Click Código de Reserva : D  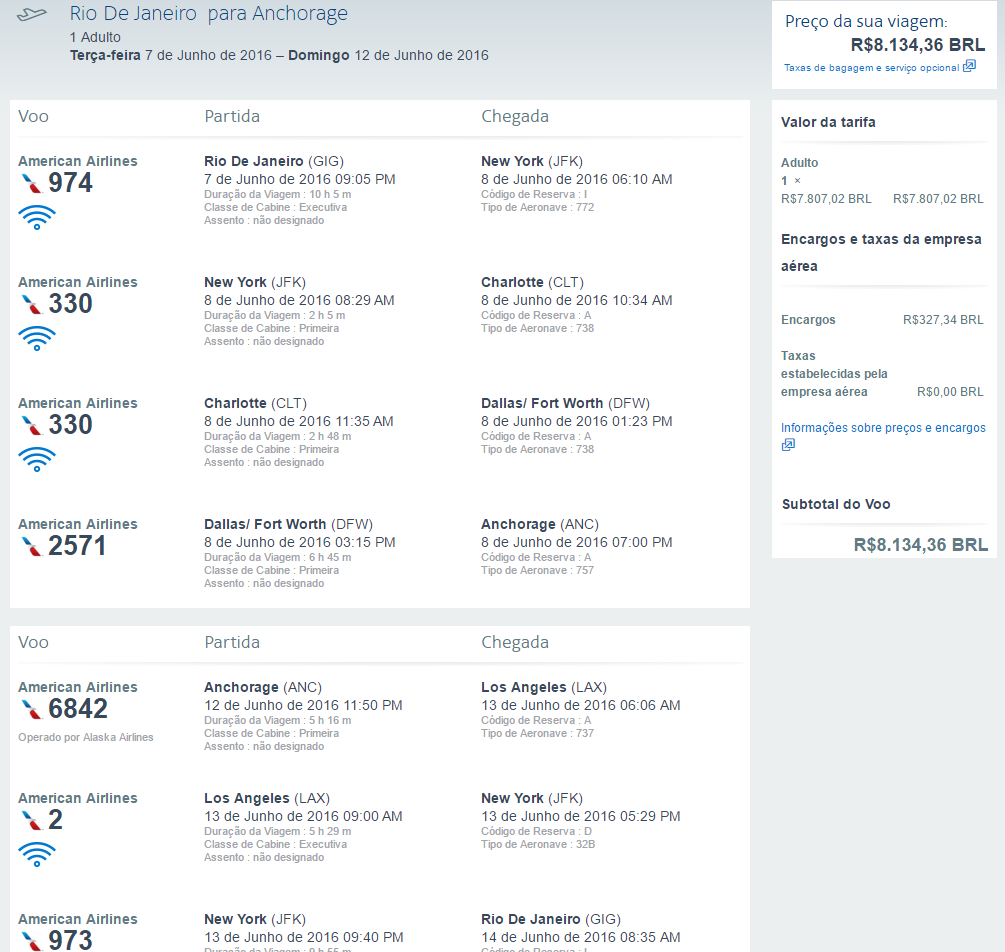536,831
